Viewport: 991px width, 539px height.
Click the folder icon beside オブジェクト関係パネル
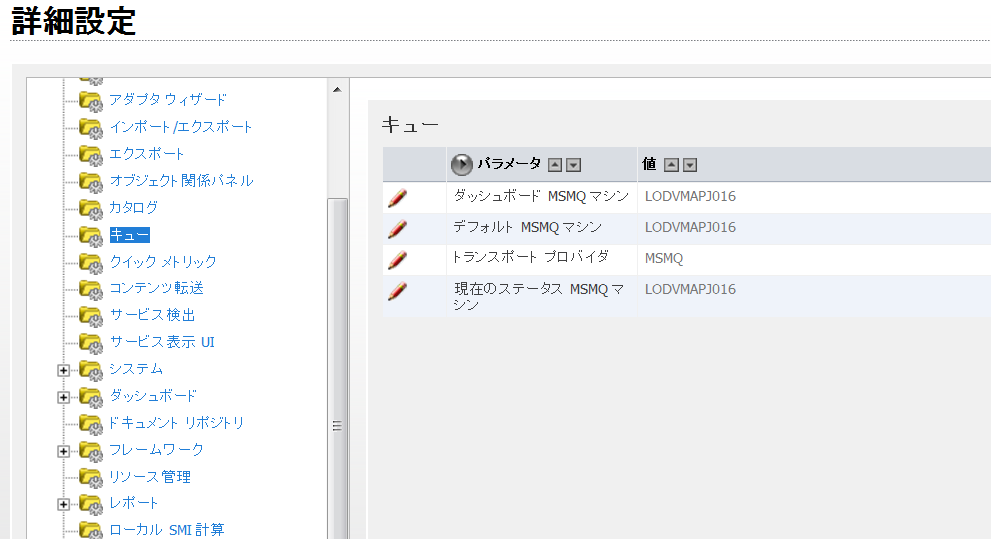point(91,182)
